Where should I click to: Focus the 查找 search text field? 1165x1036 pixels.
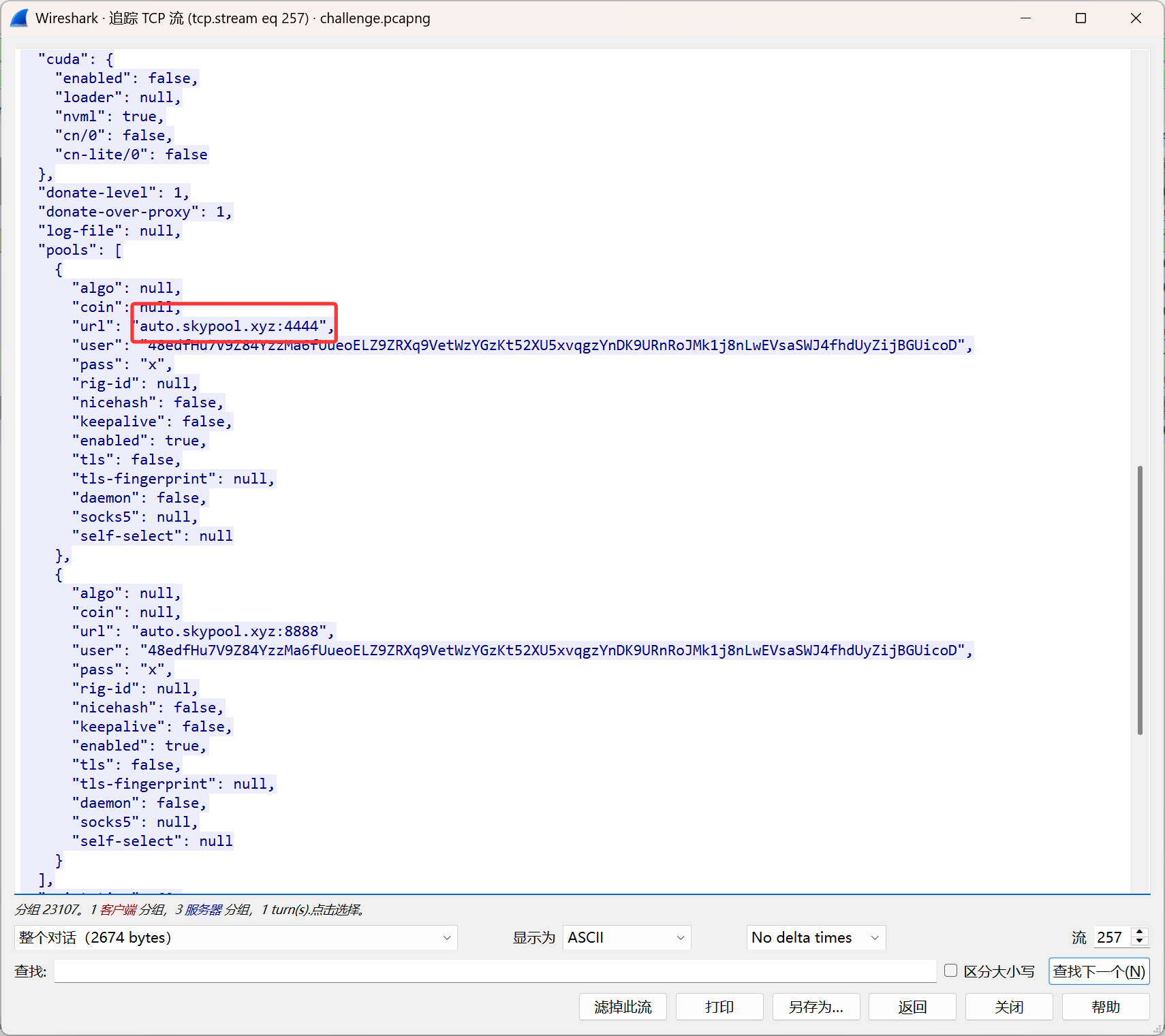coord(495,971)
